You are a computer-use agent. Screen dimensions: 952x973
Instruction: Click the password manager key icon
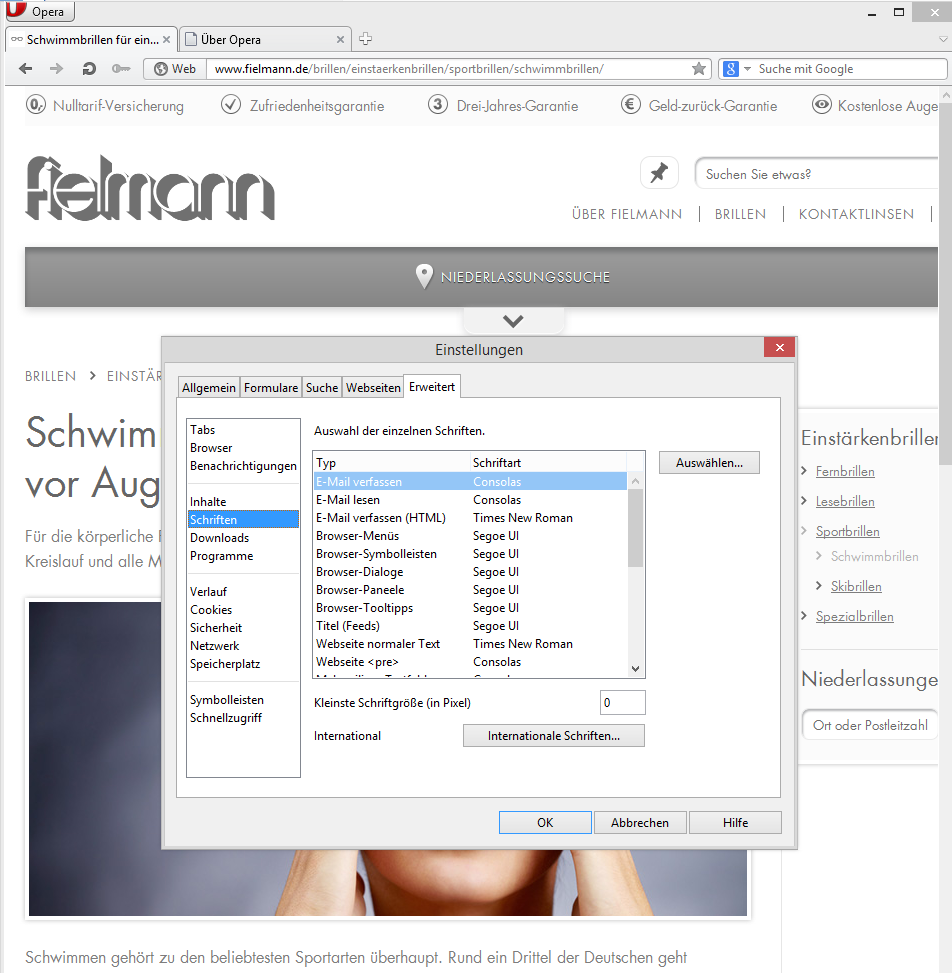coord(121,69)
